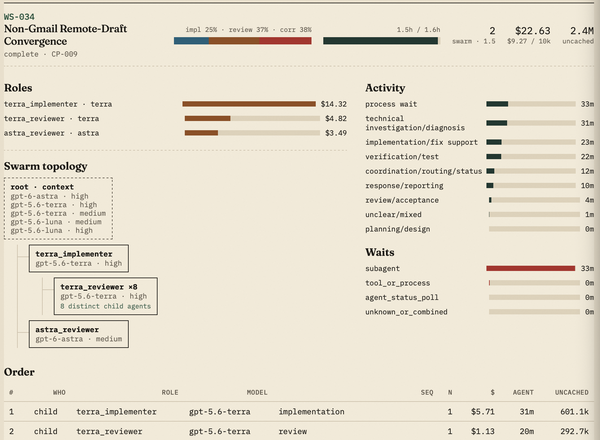Click the unclear/mixed activity label
This screenshot has width=600, height=440.
click(393, 215)
